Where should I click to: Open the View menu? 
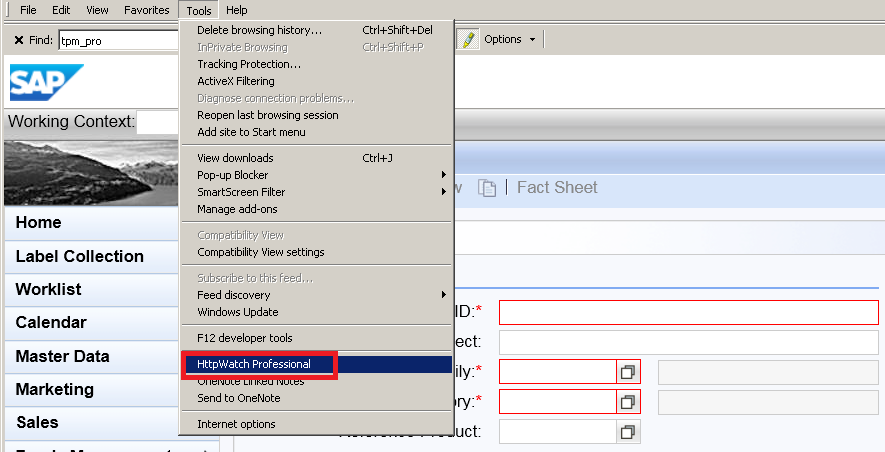(x=97, y=10)
